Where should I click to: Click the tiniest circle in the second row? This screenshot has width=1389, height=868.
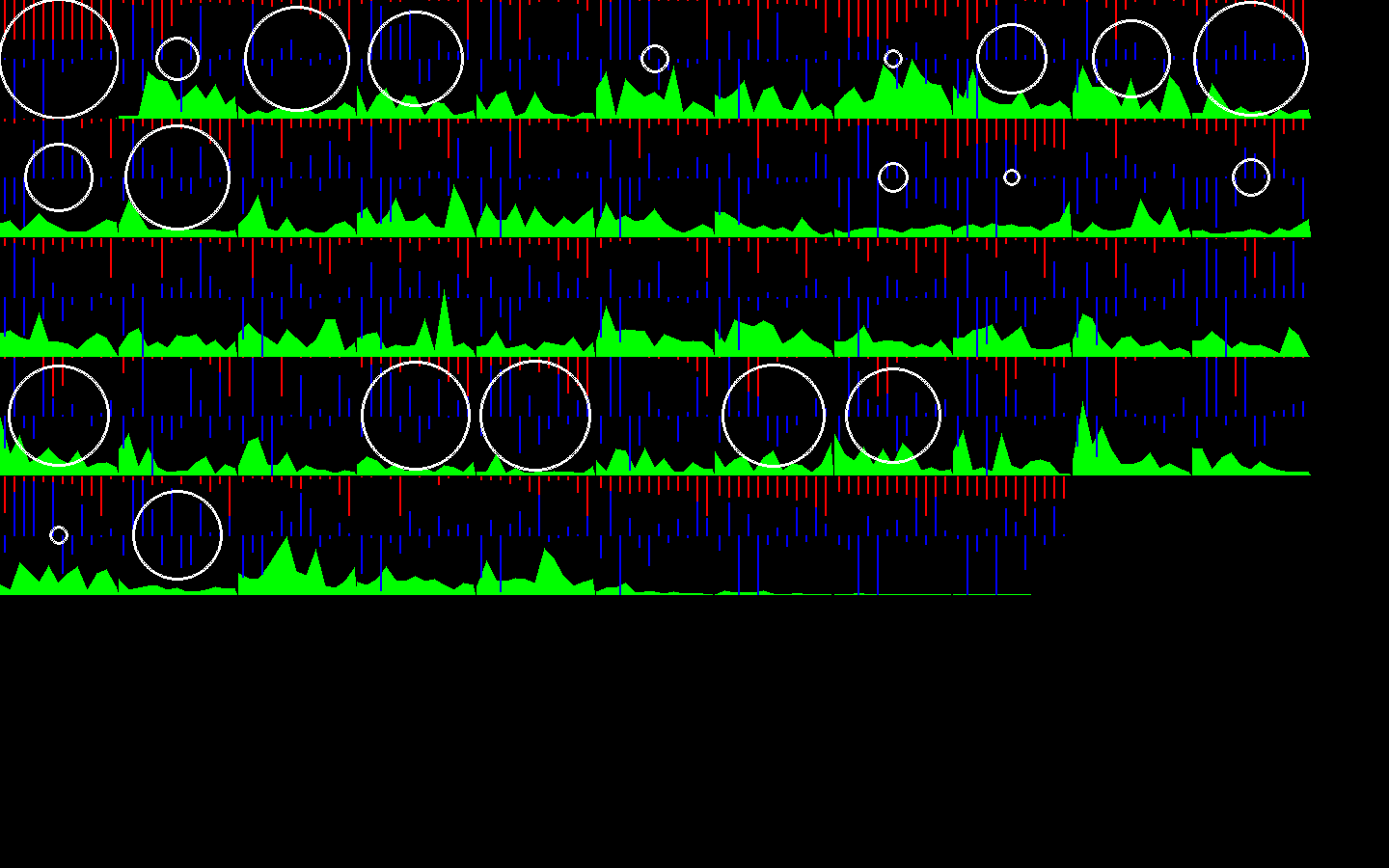[x=1012, y=177]
